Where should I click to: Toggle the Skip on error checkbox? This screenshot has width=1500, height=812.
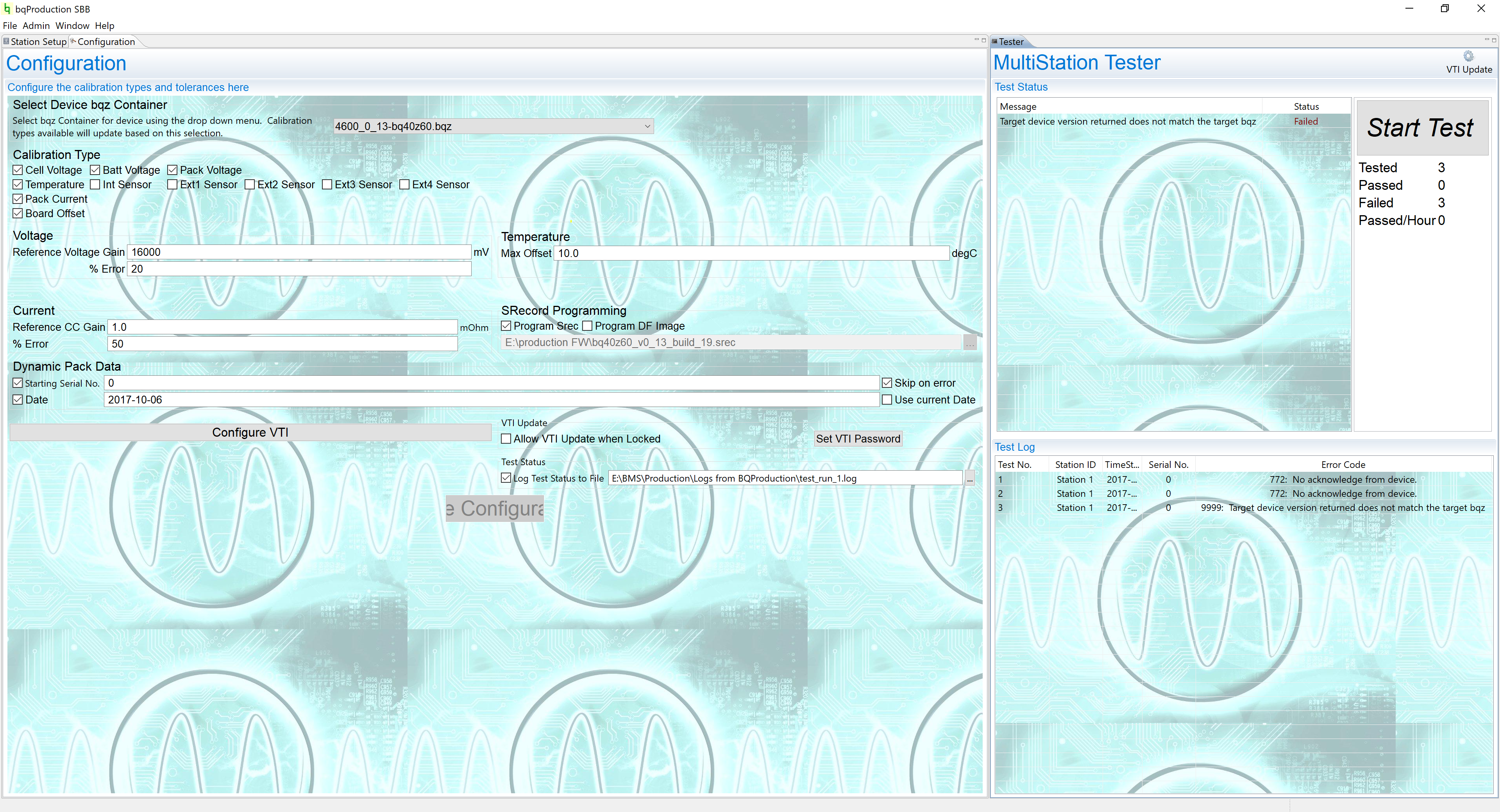tap(887, 383)
